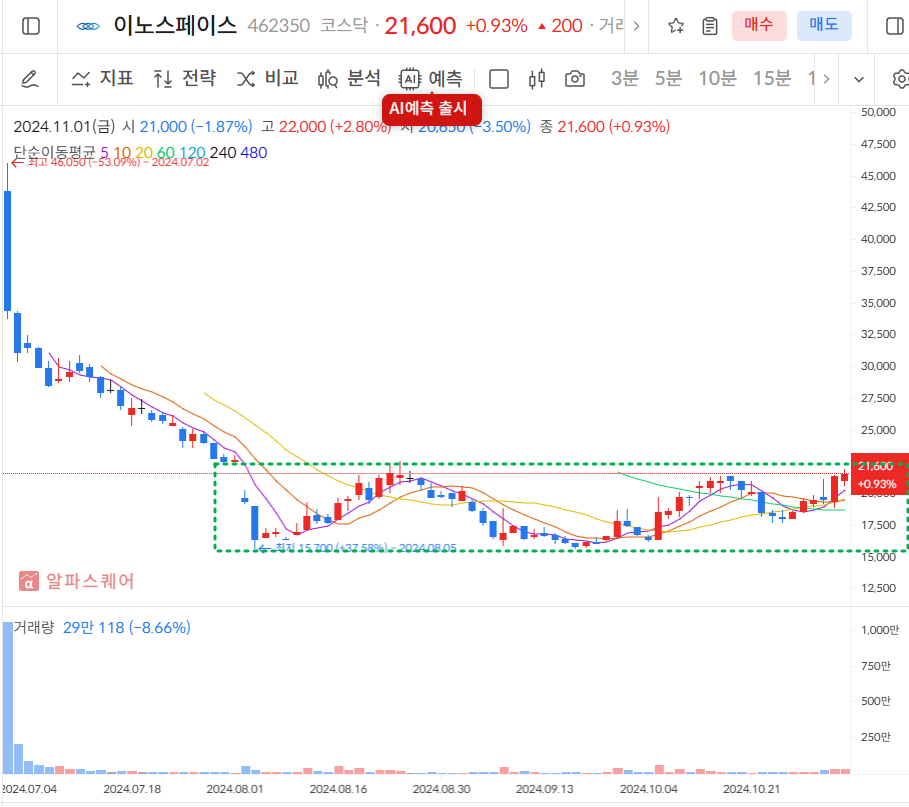Click the 50,000 price axis label

(x=878, y=112)
